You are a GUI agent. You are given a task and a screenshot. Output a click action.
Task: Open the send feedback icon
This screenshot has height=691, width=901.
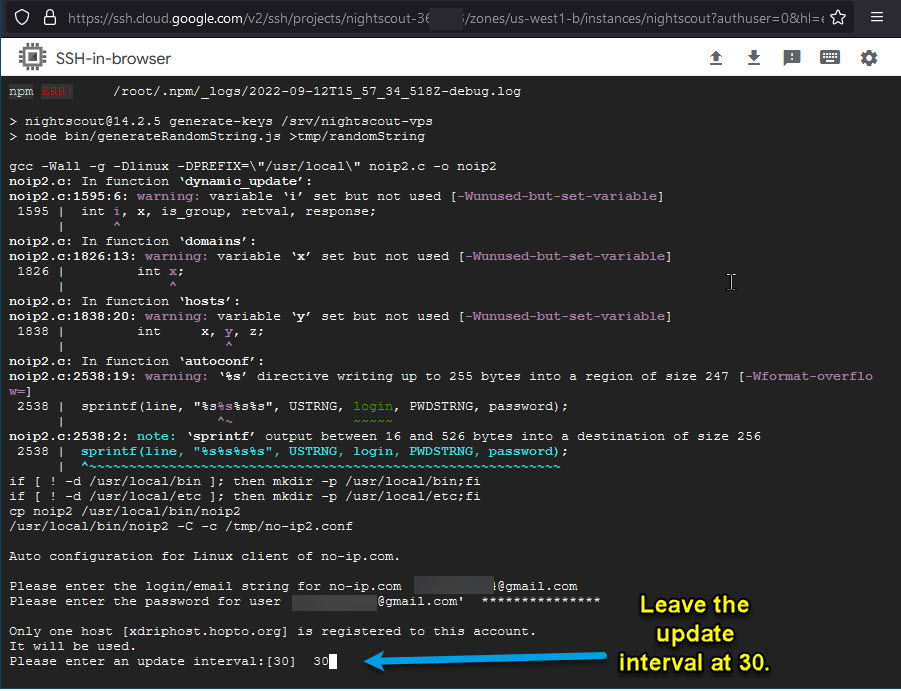pos(792,58)
